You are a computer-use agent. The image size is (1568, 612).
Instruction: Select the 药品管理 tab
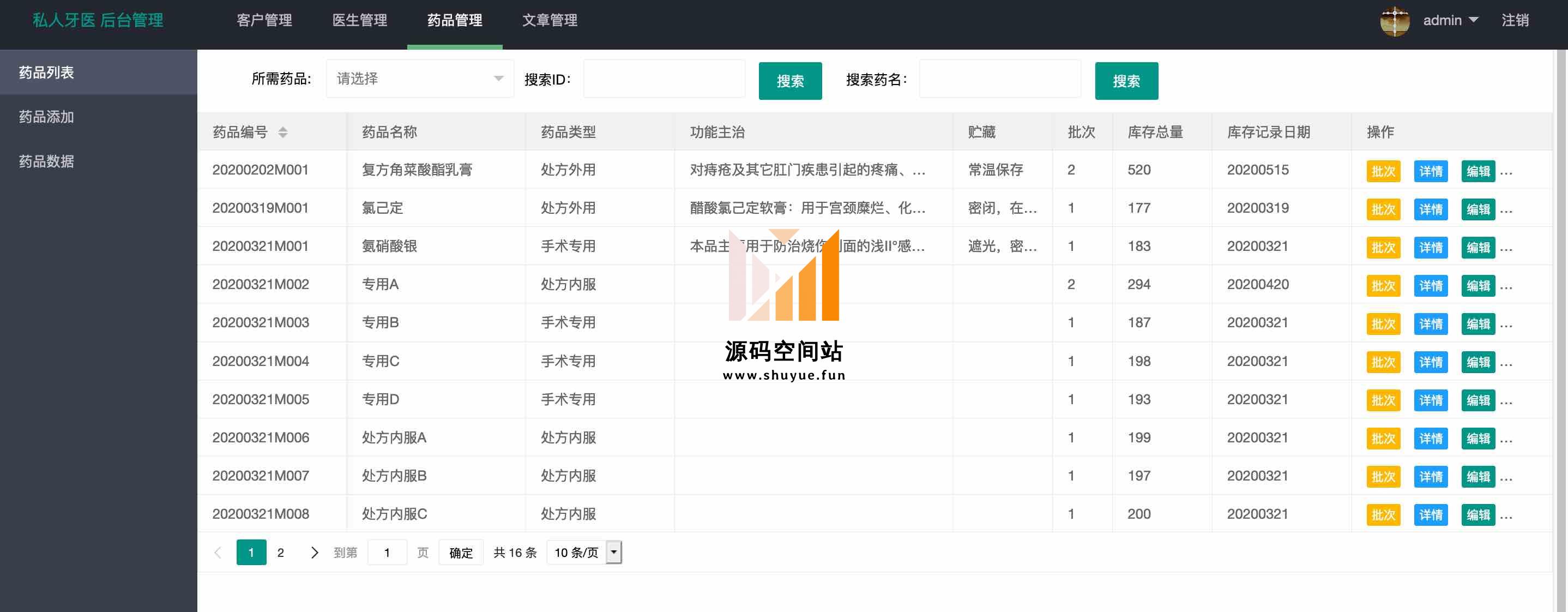(455, 21)
